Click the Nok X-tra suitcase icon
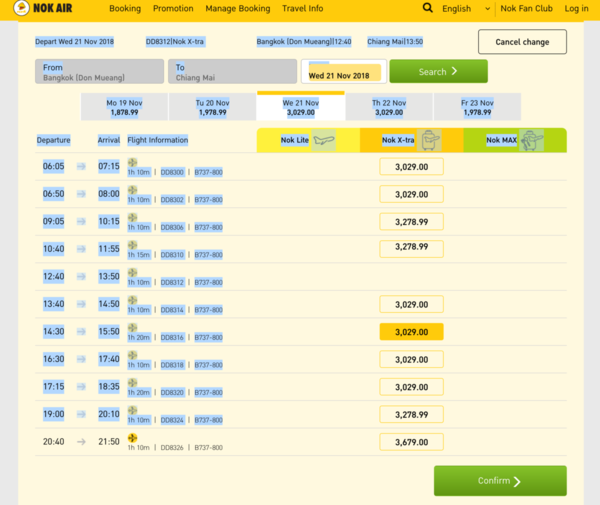600x505 pixels. click(x=429, y=140)
